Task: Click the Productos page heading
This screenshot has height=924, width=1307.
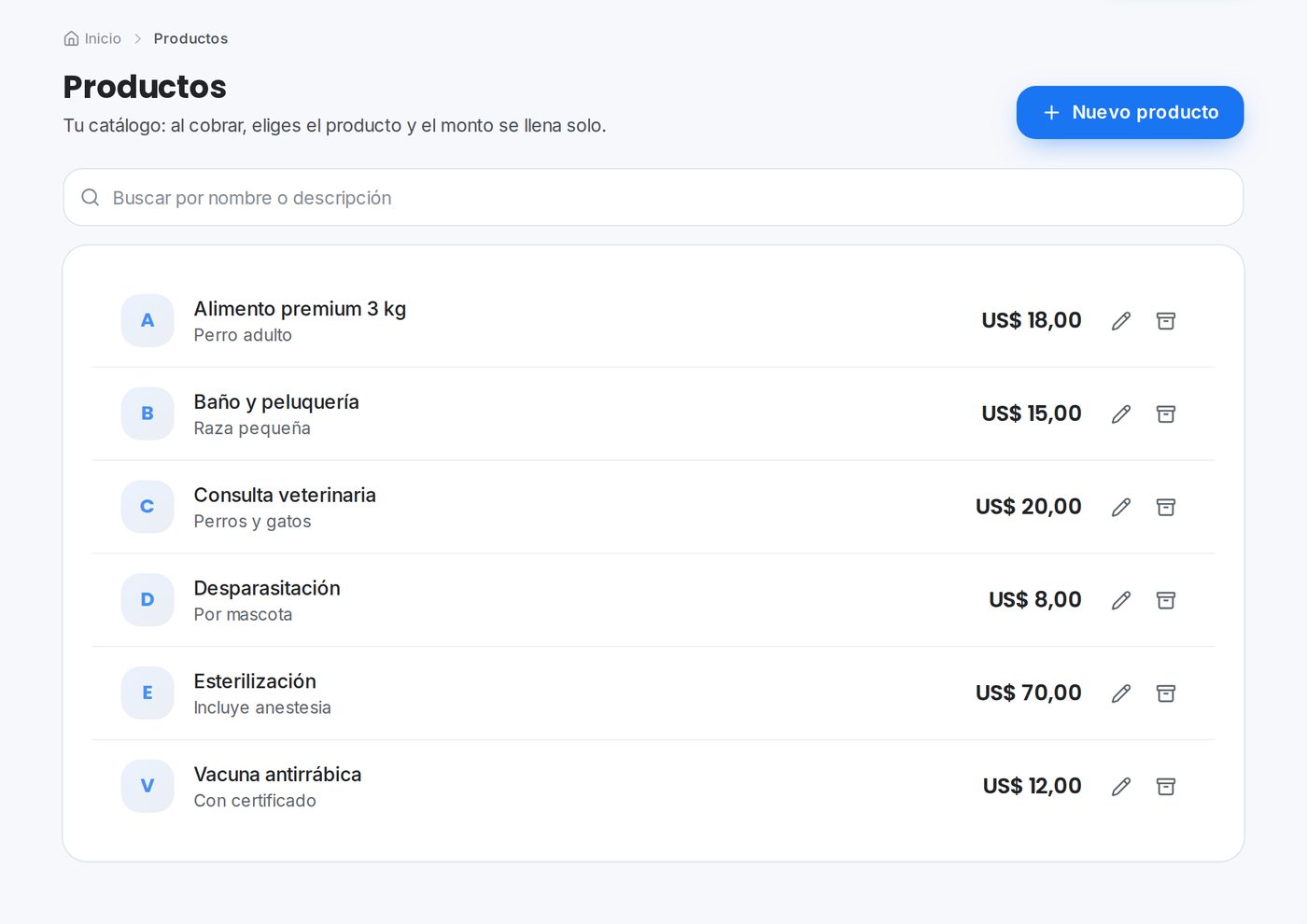Action: click(x=145, y=87)
